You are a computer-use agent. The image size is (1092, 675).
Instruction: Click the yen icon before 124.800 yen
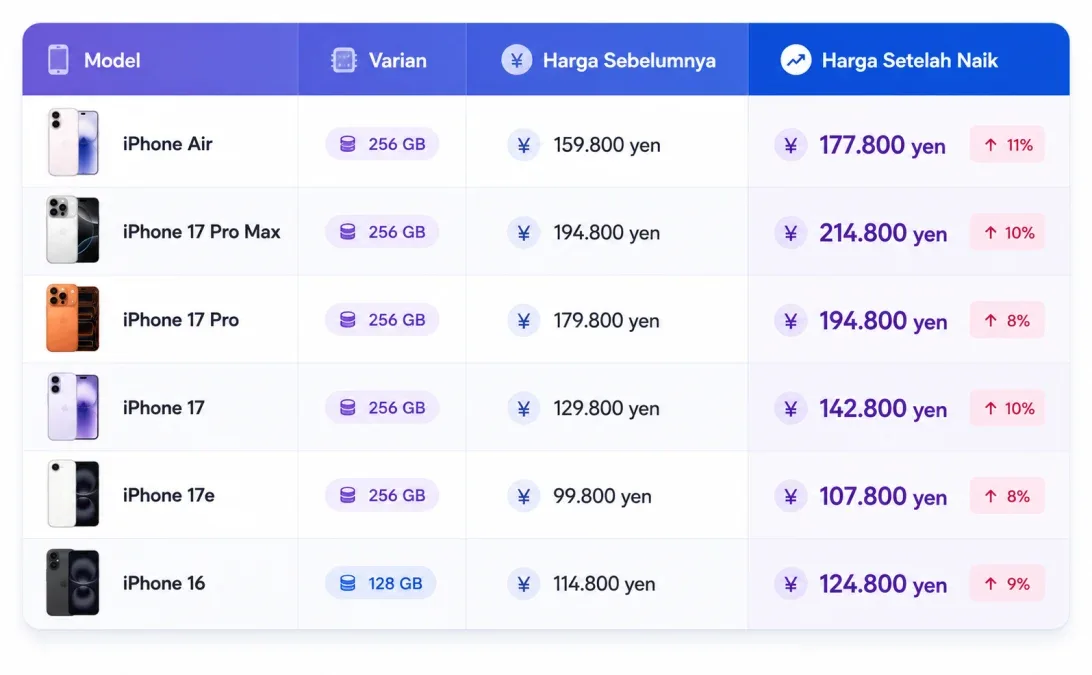coord(790,584)
